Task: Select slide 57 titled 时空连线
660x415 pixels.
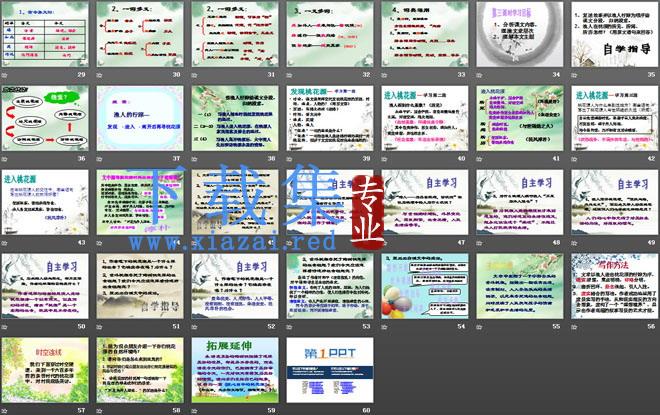Action: 45,370
